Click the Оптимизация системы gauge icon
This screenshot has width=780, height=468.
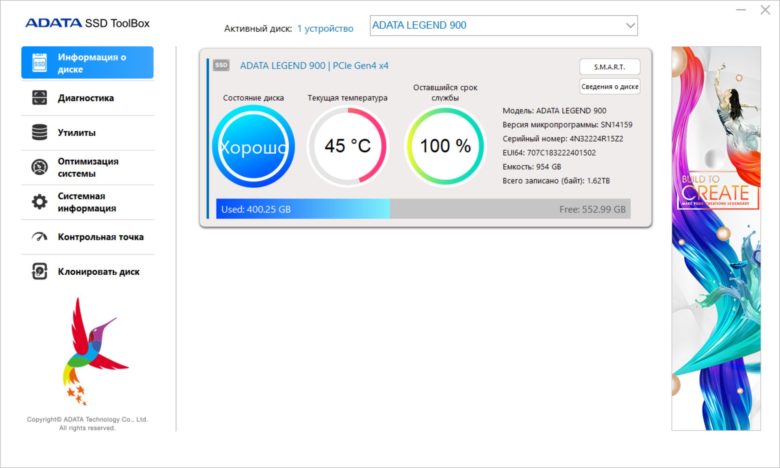39,167
